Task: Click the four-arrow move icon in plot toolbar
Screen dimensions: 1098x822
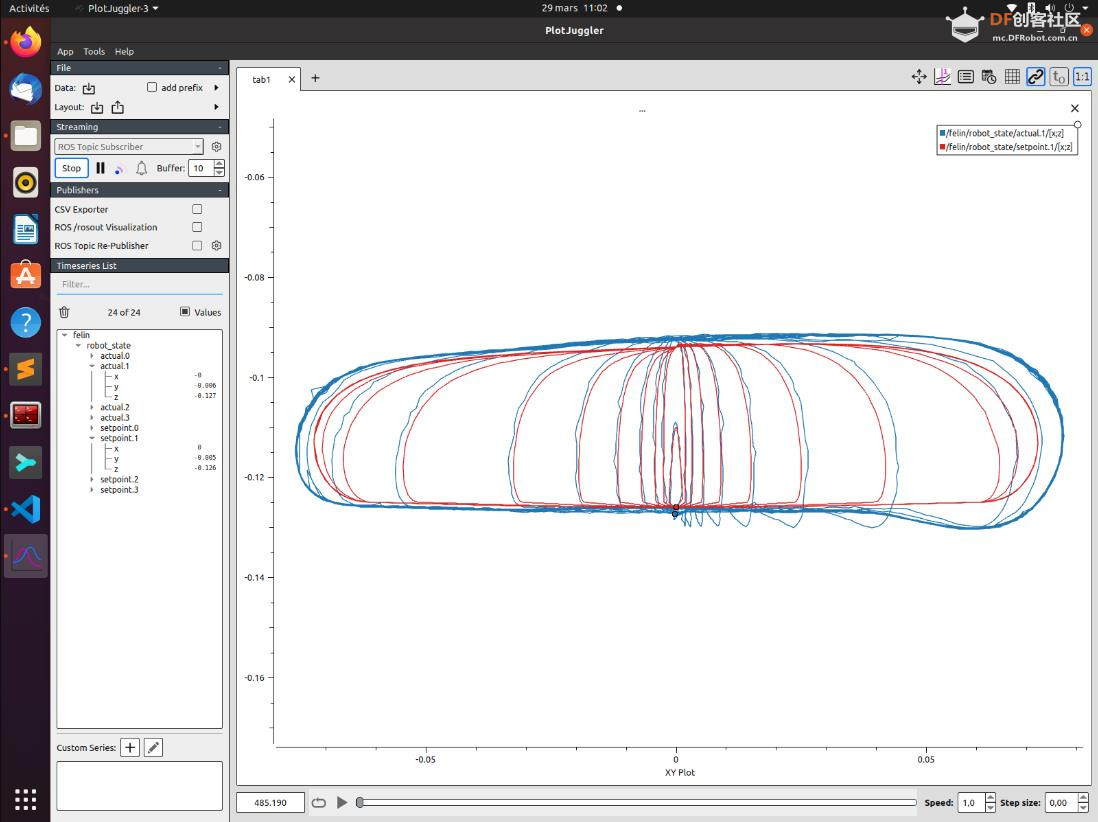Action: 919,77
